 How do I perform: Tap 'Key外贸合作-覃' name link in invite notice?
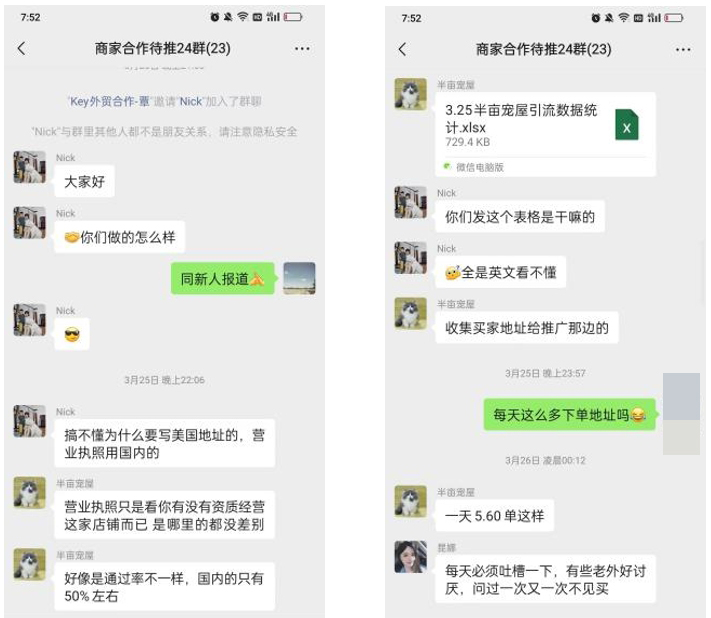[109, 102]
